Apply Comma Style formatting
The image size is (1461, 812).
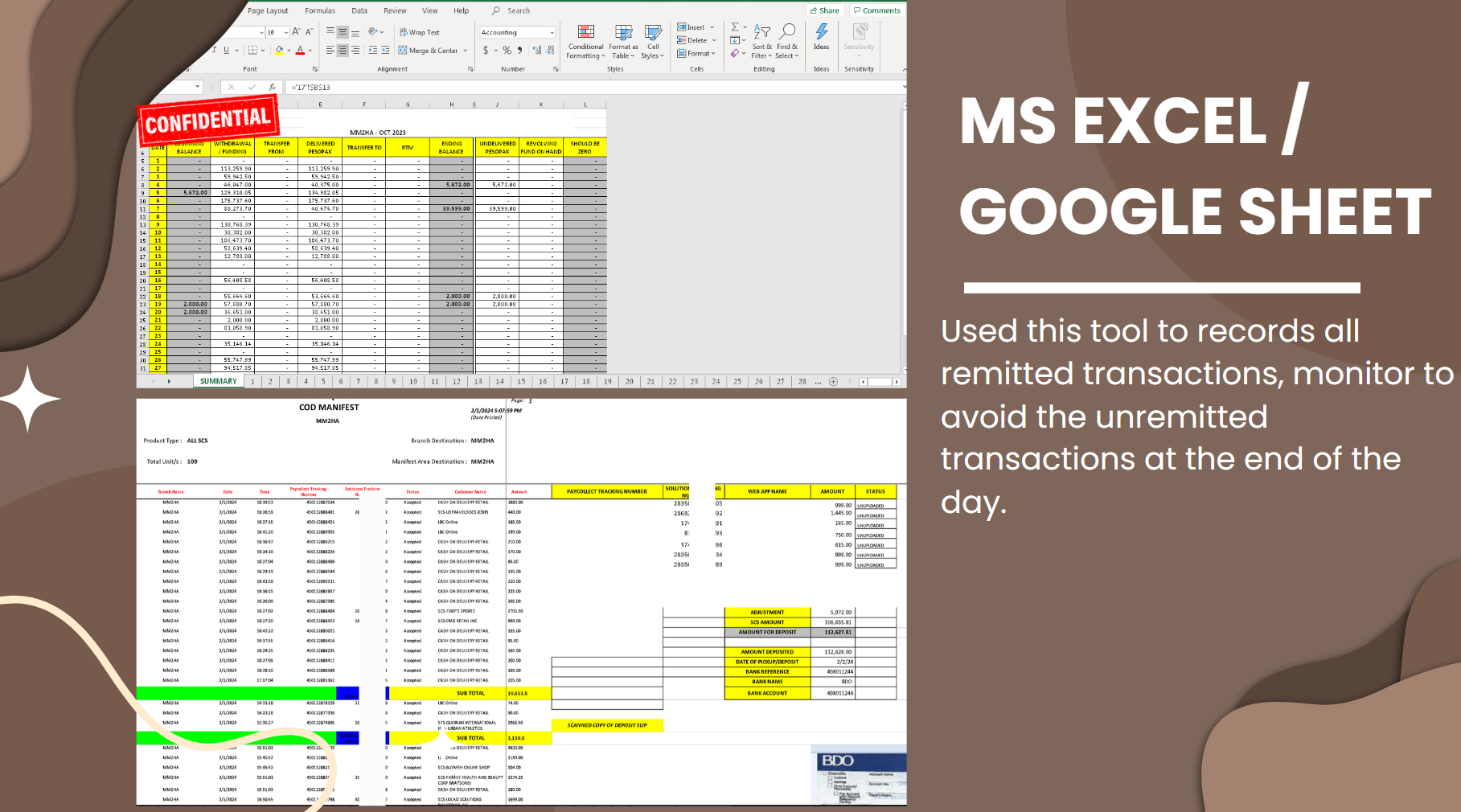520,50
